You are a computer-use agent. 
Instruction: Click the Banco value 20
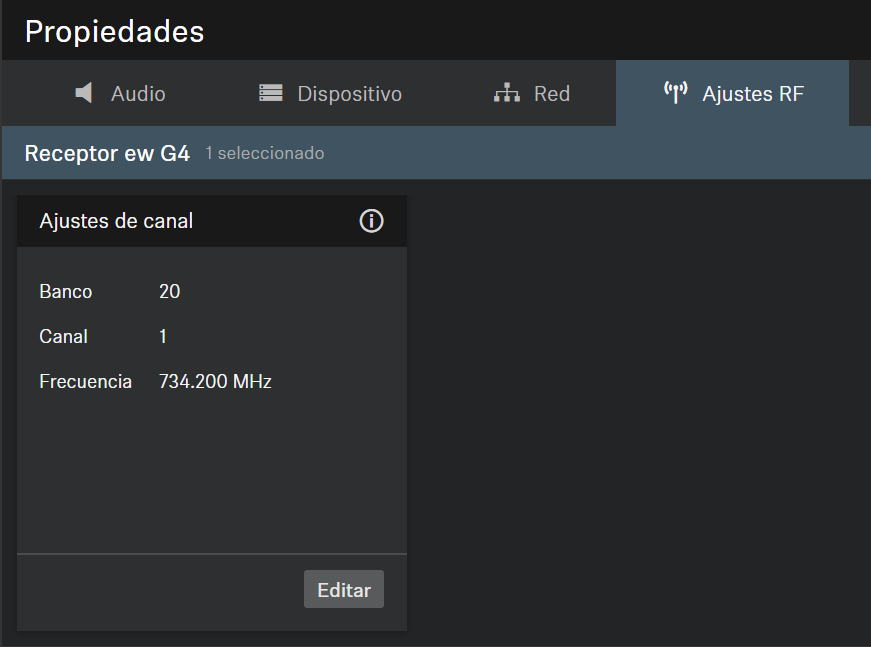pyautogui.click(x=169, y=292)
